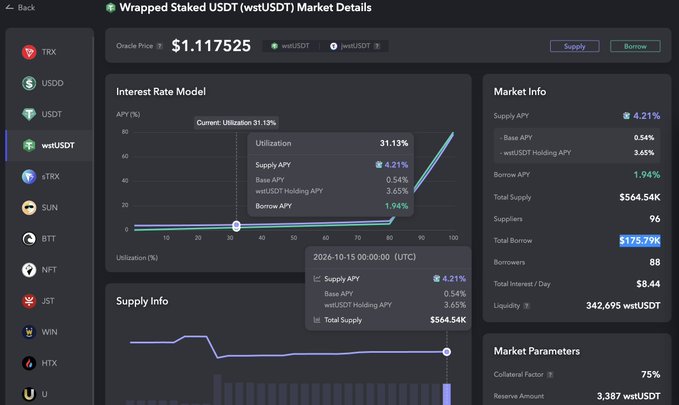The width and height of the screenshot is (679, 405).
Task: Select sTRX token icon in sidebar
Action: [x=29, y=177]
